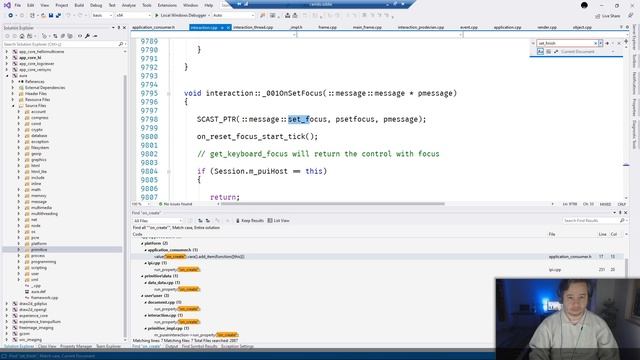Click the Save All toolbar icon

pyautogui.click(x=58, y=16)
